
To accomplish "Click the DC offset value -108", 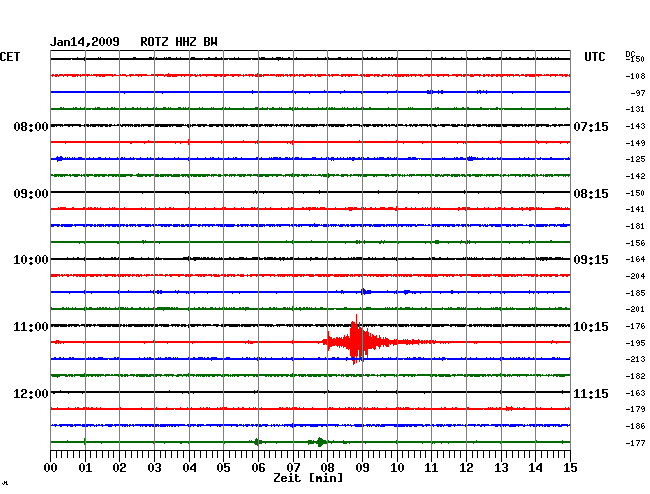I will (x=635, y=76).
